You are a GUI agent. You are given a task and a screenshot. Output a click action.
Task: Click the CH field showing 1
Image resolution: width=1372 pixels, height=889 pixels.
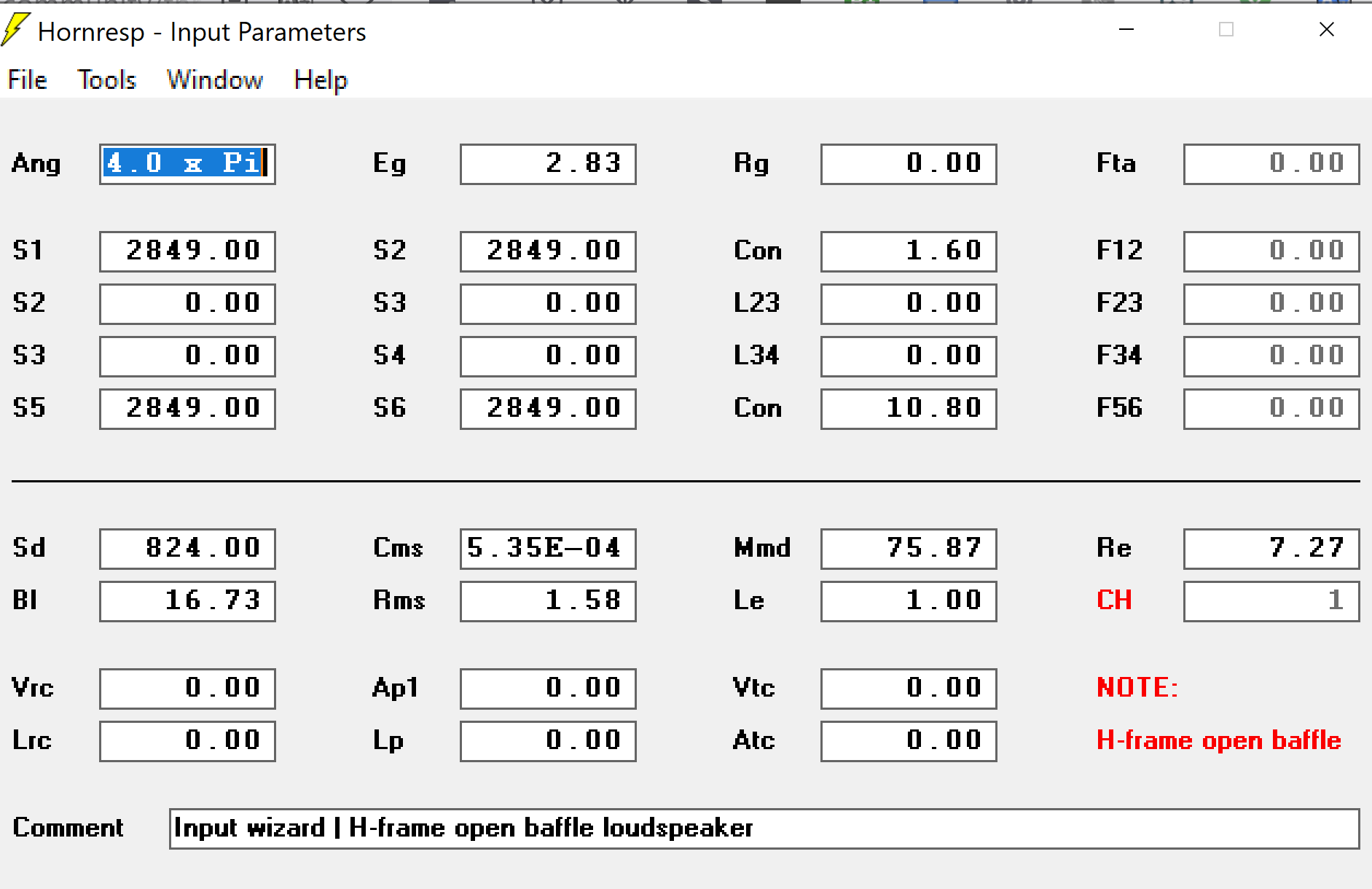[x=1271, y=601]
